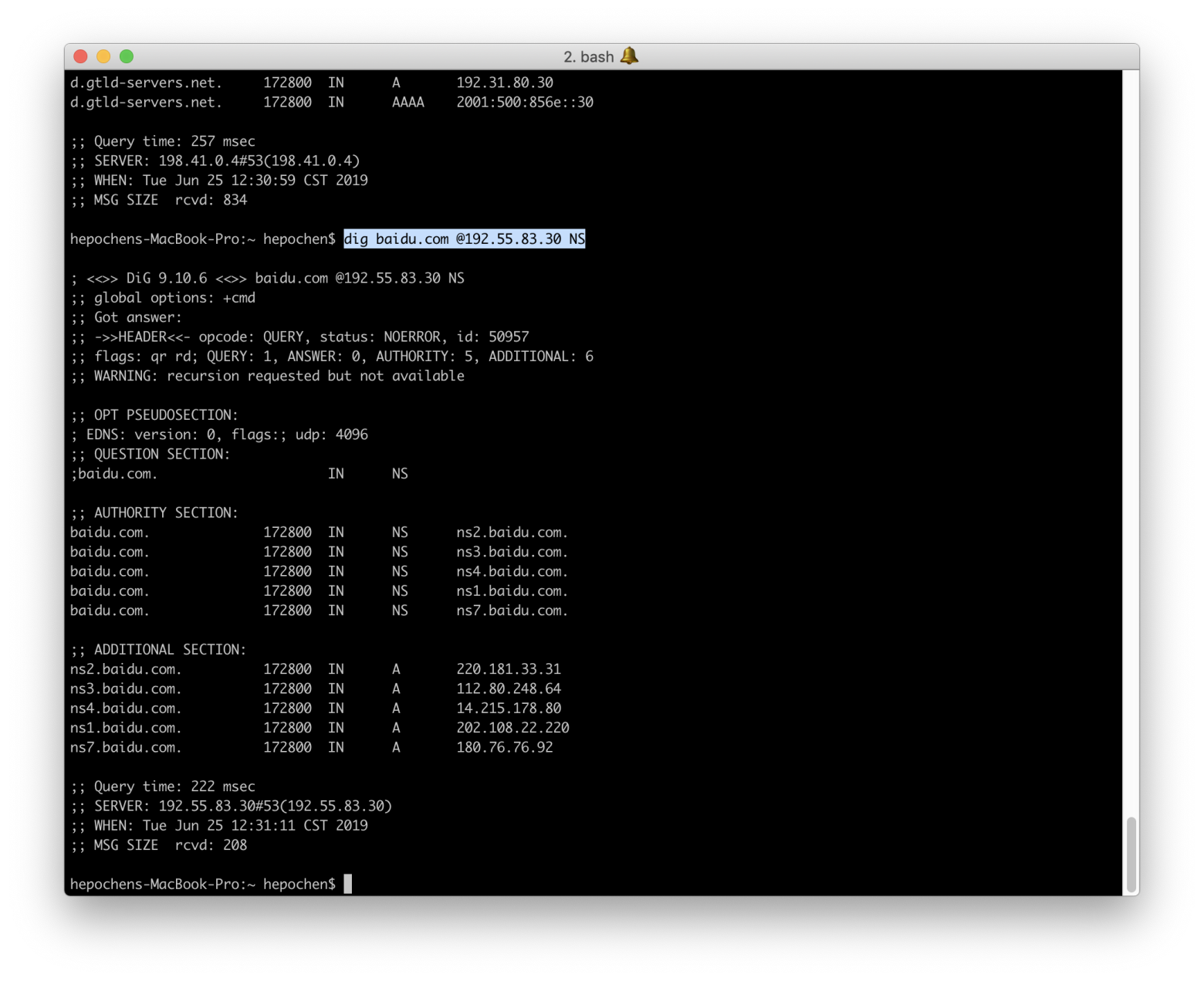
Task: Click the first d.gtld-servers.net. entry
Action: click(147, 83)
